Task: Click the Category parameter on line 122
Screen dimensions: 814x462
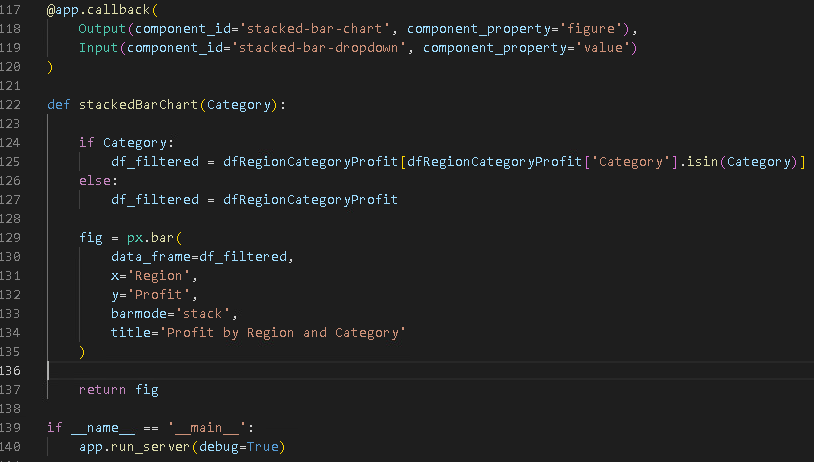Action: [239, 105]
